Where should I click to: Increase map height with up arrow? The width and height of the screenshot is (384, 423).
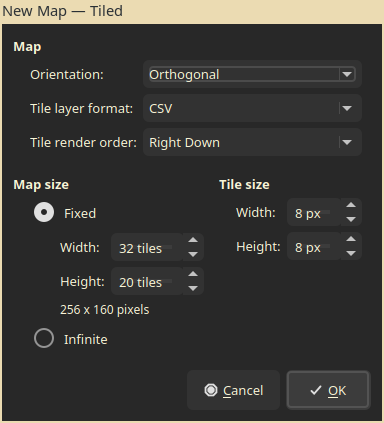(x=193, y=274)
